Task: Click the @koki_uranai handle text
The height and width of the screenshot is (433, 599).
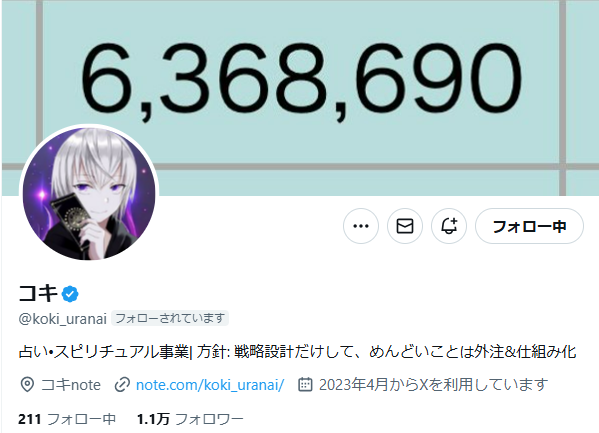Action: pyautogui.click(x=62, y=318)
